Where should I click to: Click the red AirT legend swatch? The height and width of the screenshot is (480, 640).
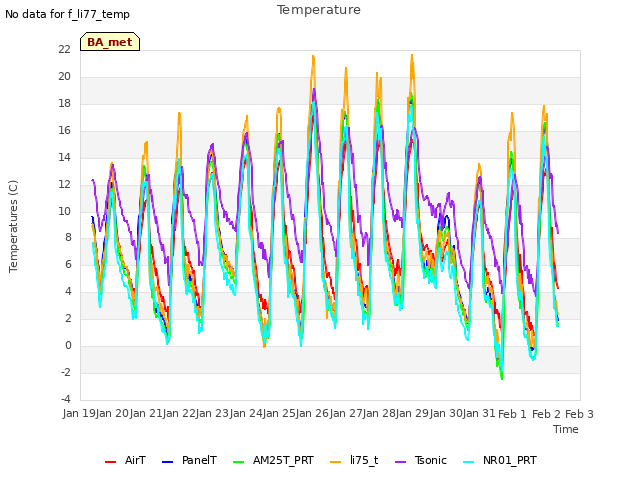point(110,462)
